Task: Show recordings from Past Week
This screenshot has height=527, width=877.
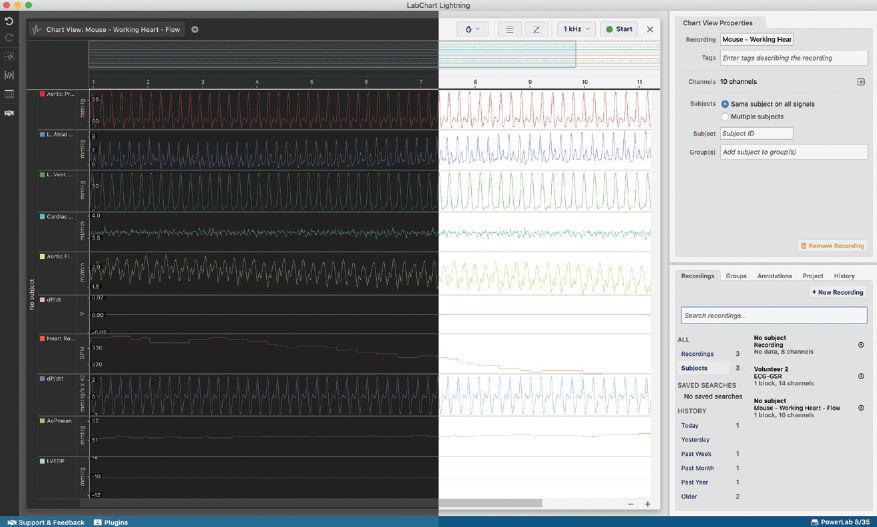Action: (x=696, y=454)
